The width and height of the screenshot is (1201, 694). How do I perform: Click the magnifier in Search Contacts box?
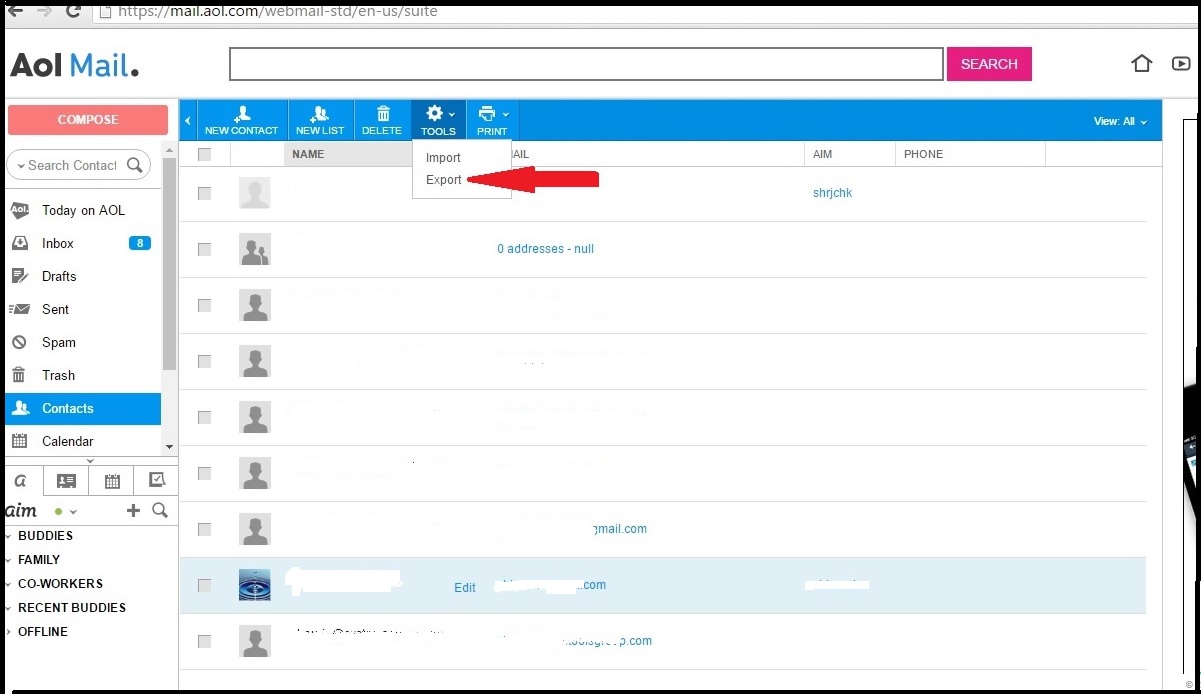click(135, 165)
